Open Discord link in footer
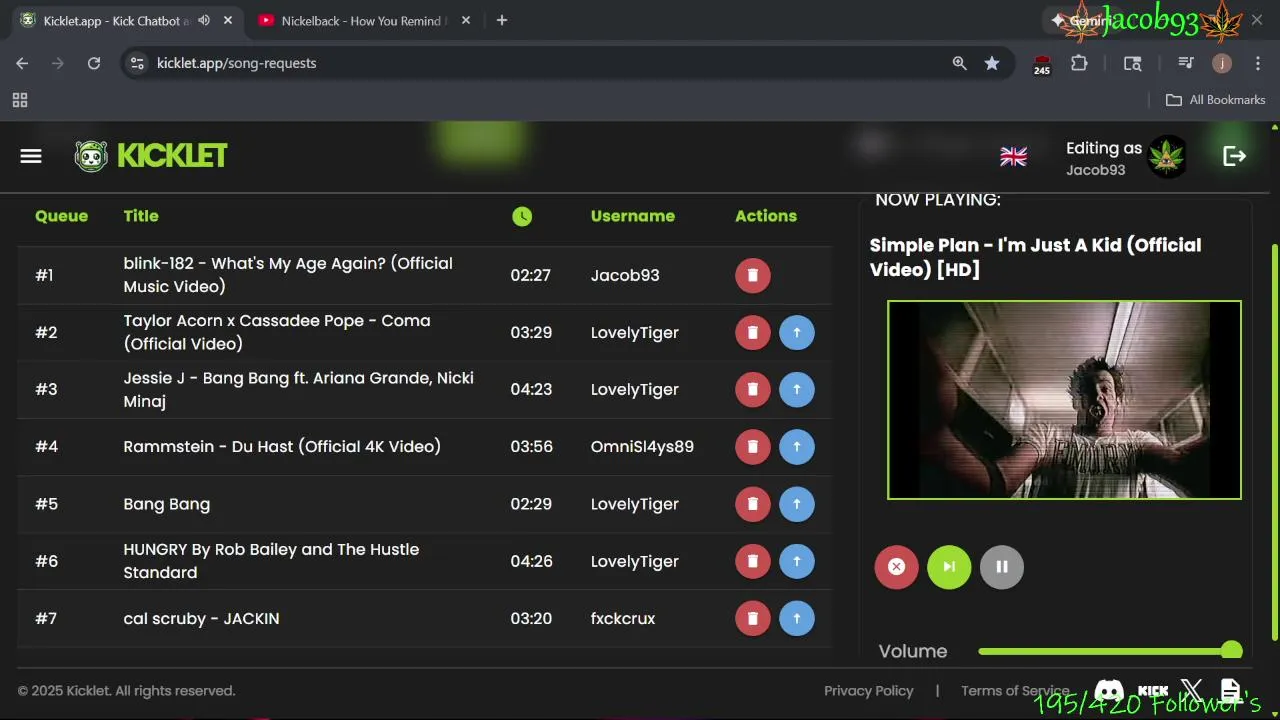This screenshot has width=1280, height=720. click(1109, 691)
